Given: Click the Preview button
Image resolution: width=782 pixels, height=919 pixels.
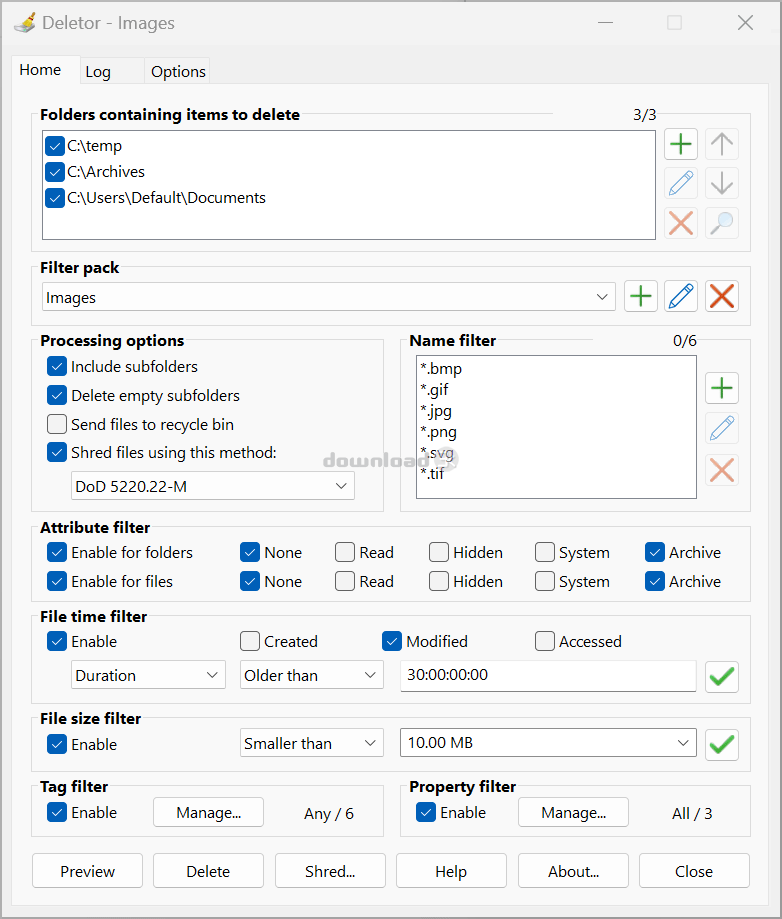Looking at the screenshot, I should tap(87, 872).
